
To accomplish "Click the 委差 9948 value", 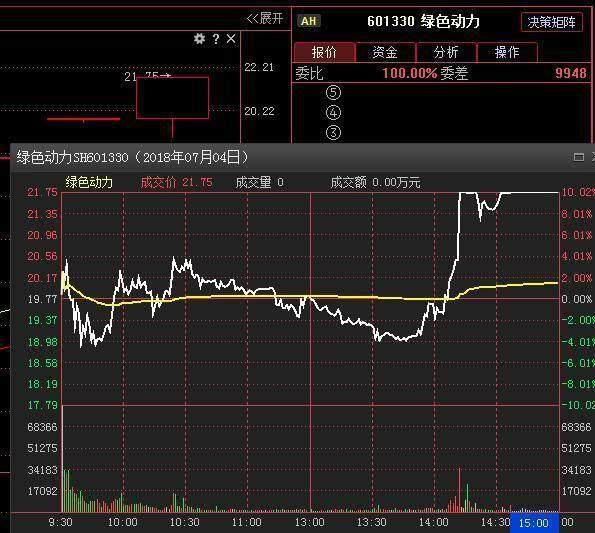I will (571, 73).
